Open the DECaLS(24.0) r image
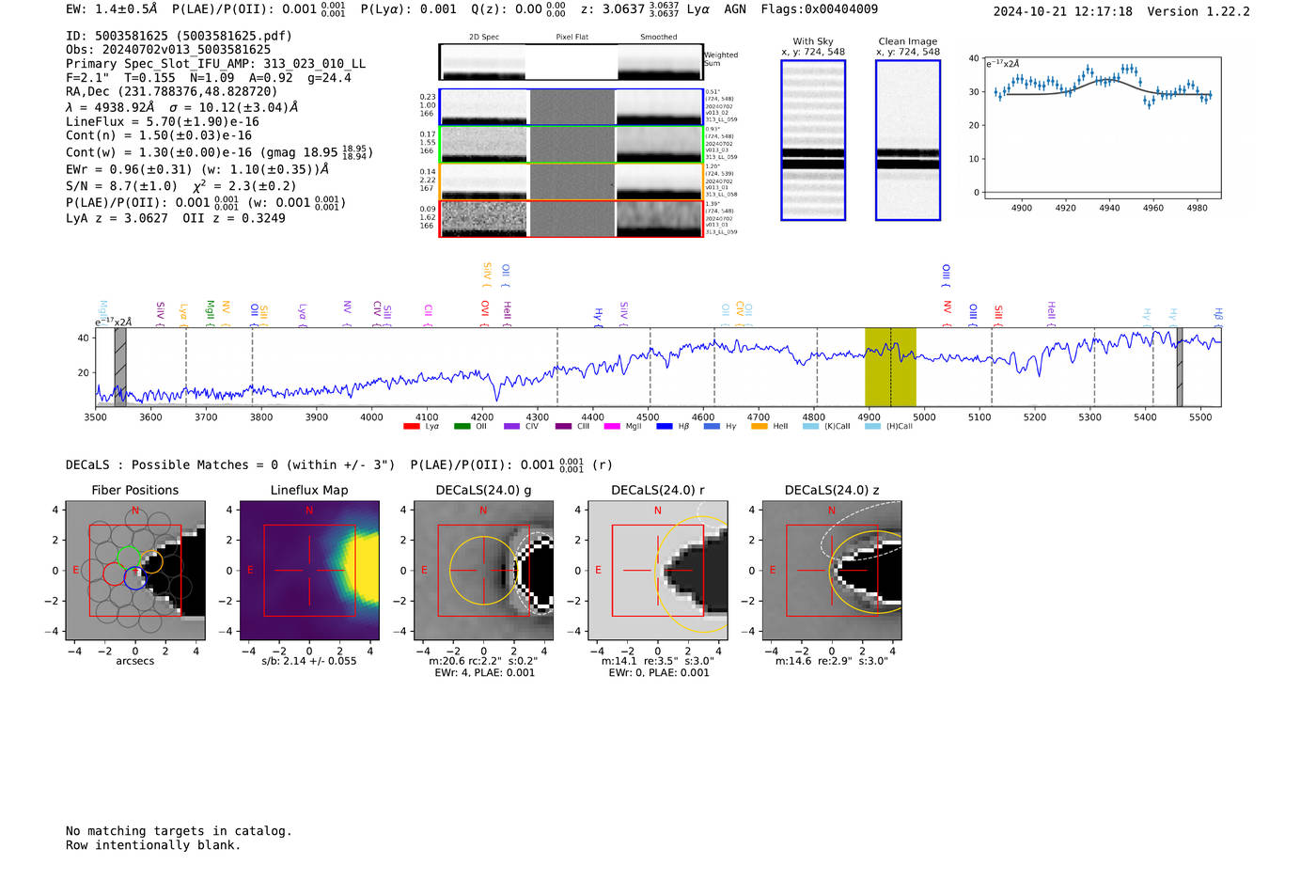The height and width of the screenshot is (896, 1316). click(x=658, y=571)
